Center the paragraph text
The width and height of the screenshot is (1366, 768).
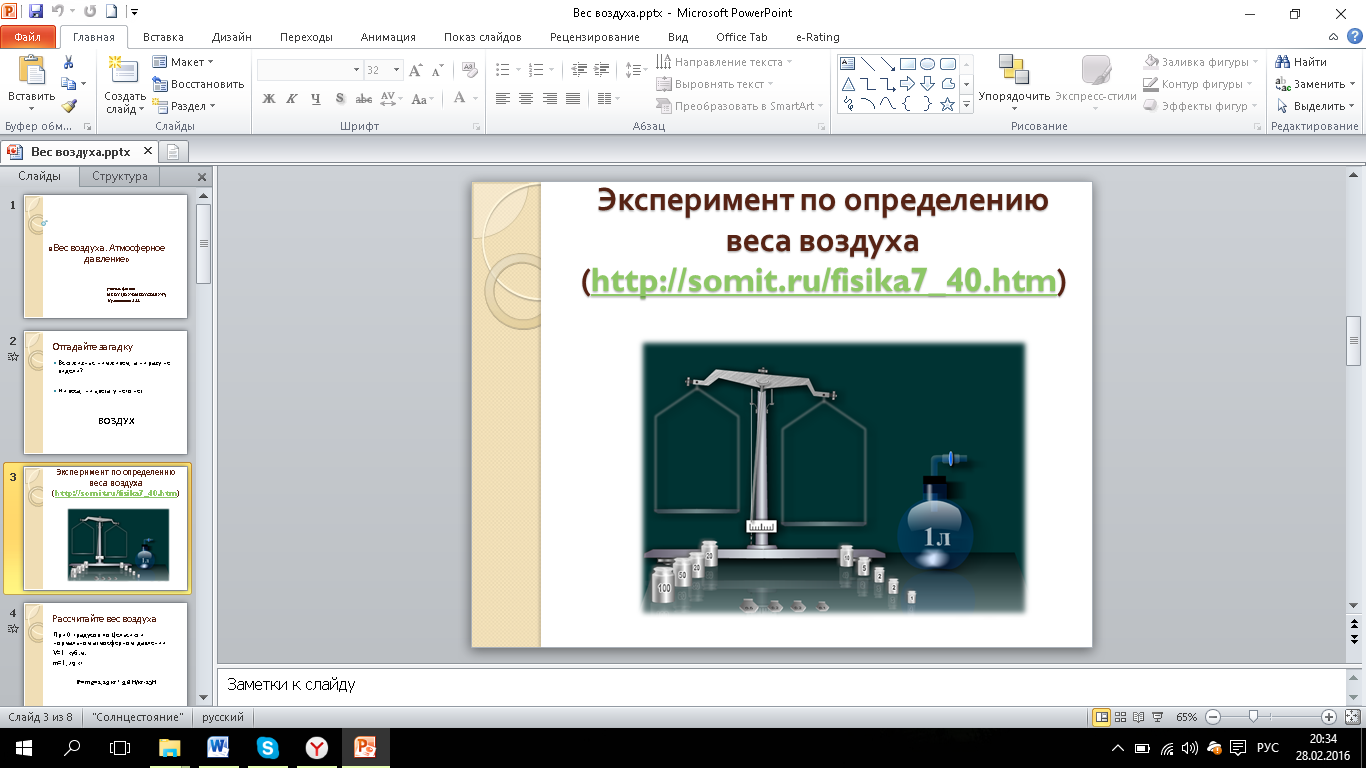[526, 98]
